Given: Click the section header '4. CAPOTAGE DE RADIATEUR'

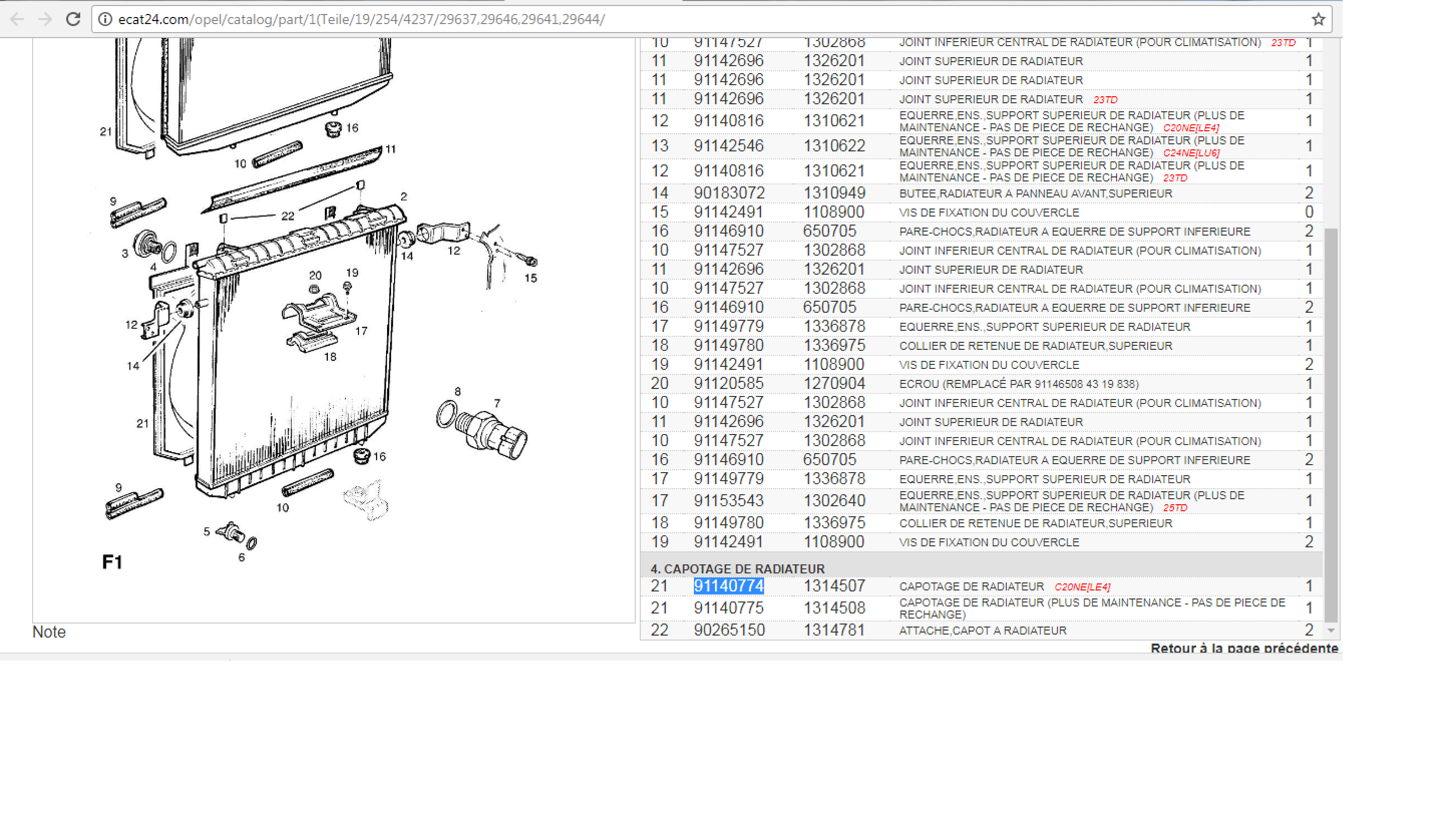Looking at the screenshot, I should point(737,568).
